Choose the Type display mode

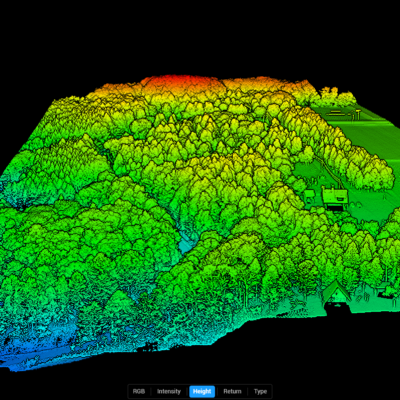click(260, 391)
